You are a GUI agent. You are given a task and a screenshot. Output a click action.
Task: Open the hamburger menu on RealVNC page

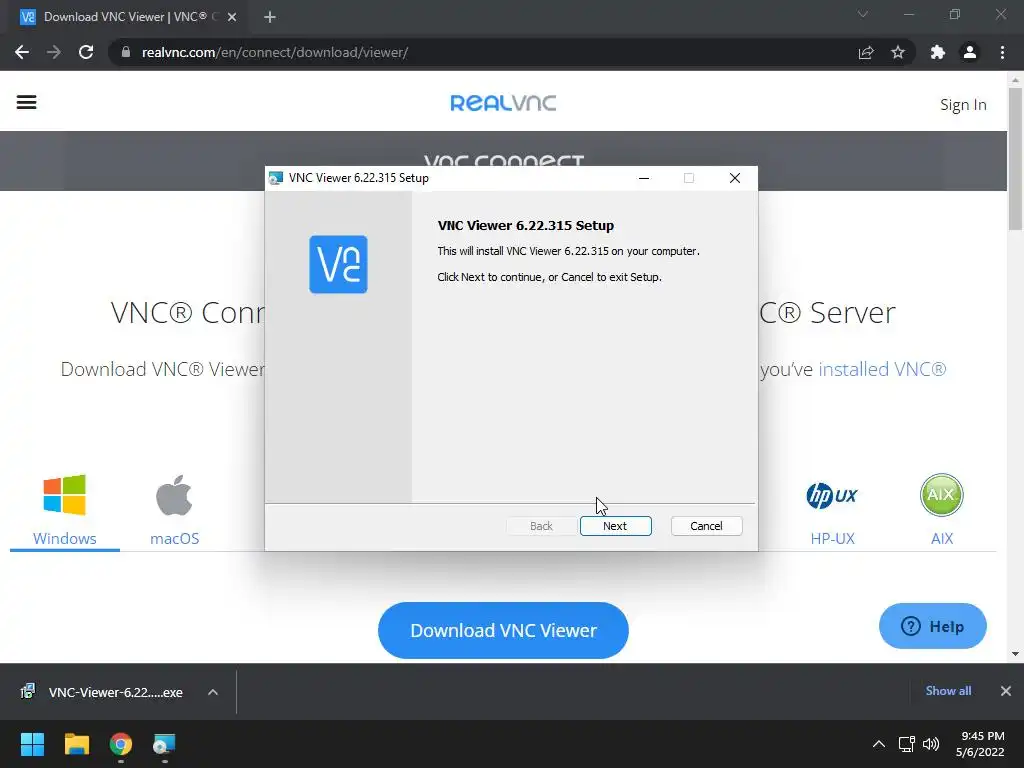pos(27,103)
